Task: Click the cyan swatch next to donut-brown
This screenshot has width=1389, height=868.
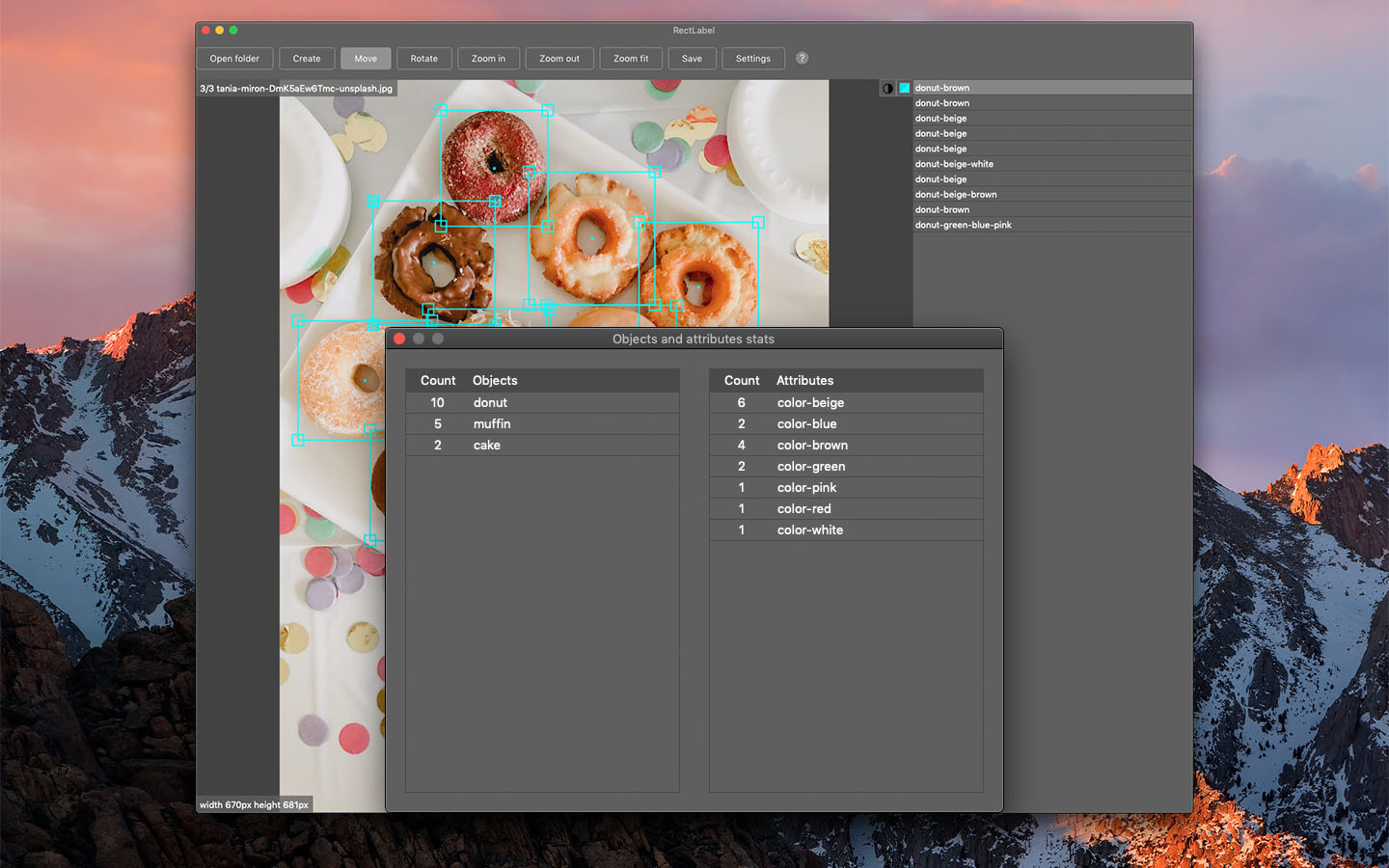Action: 904,88
